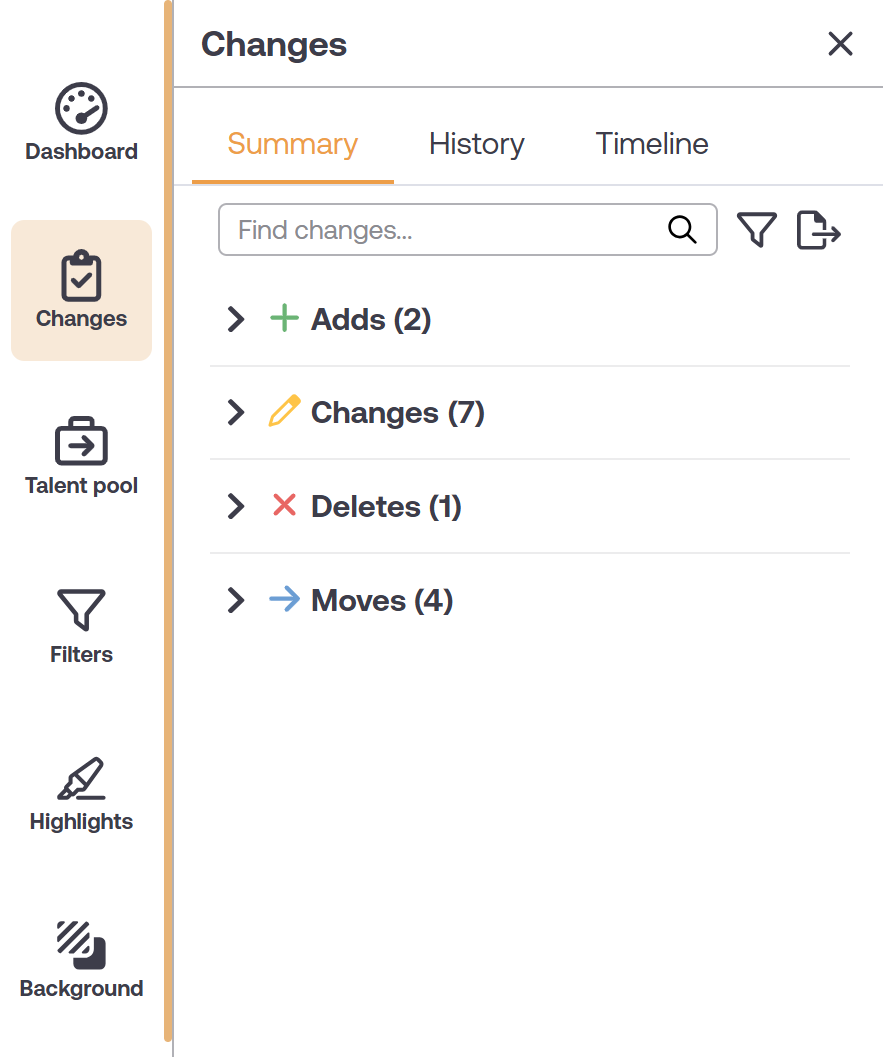Switch to the Timeline tab

652,144
